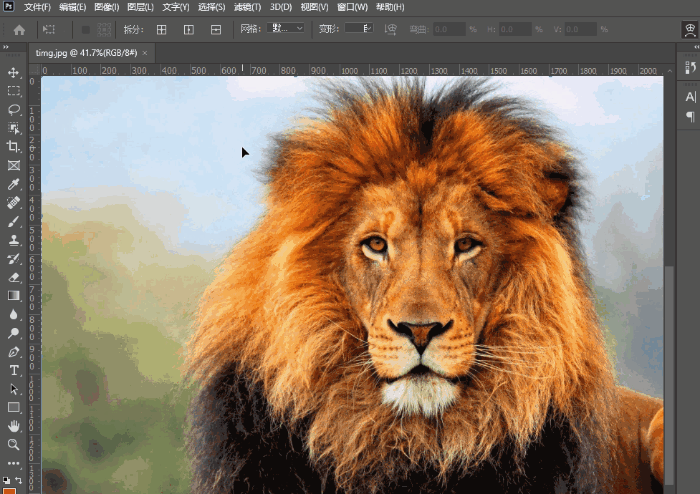Choose the Horizontal Type tool
The image size is (700, 494).
coord(14,370)
